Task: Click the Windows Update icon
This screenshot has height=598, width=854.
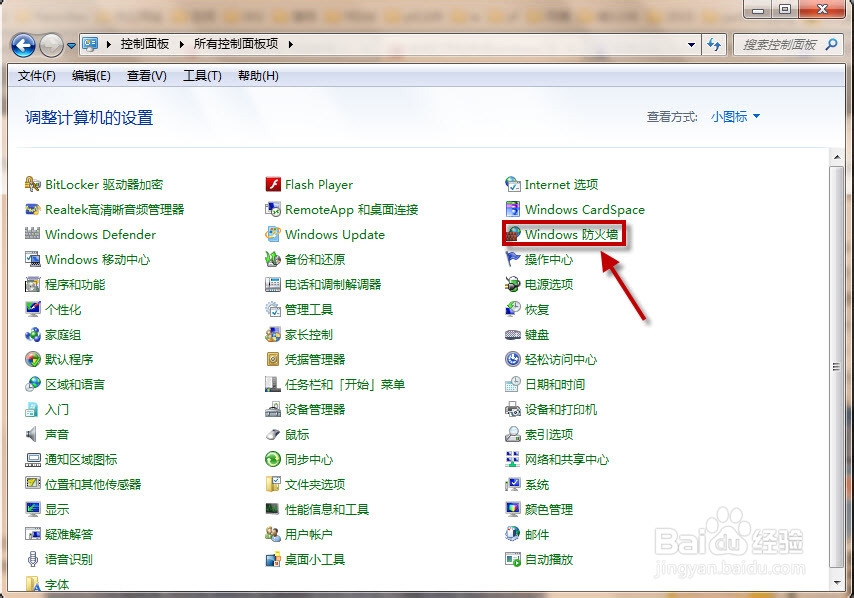Action: (273, 234)
